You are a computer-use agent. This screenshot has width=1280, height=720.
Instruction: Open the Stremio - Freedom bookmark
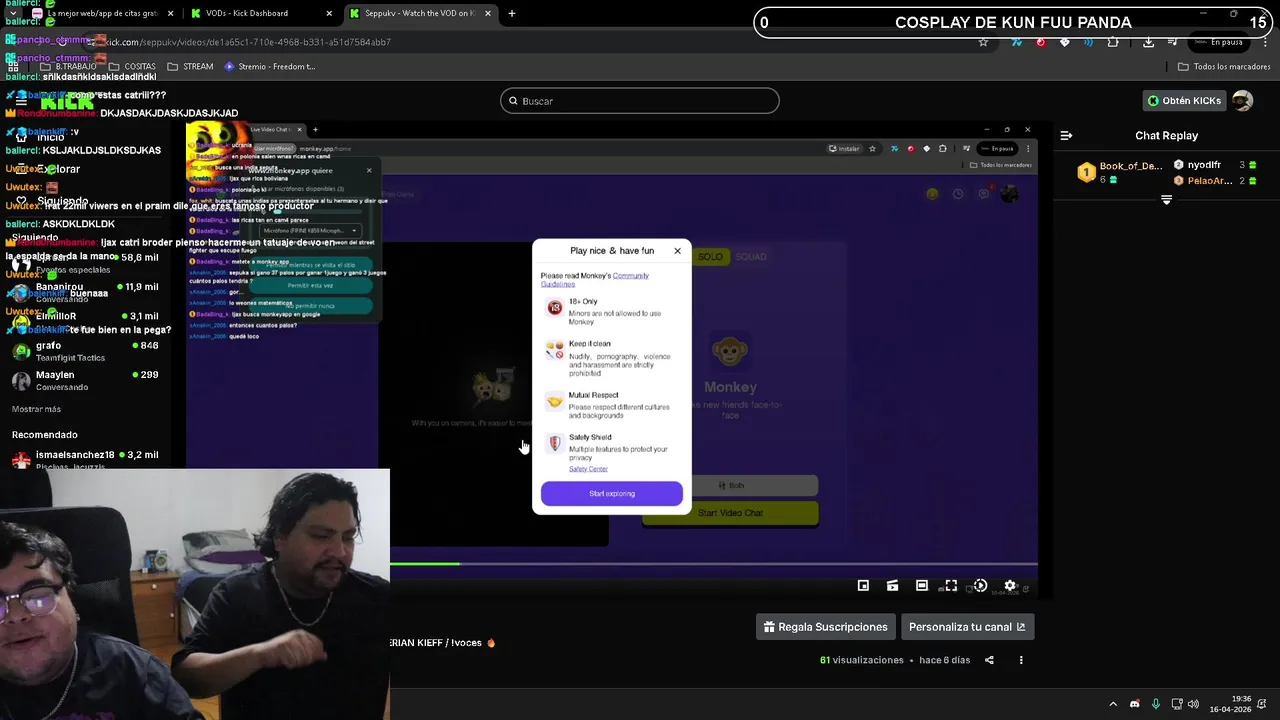(270, 67)
